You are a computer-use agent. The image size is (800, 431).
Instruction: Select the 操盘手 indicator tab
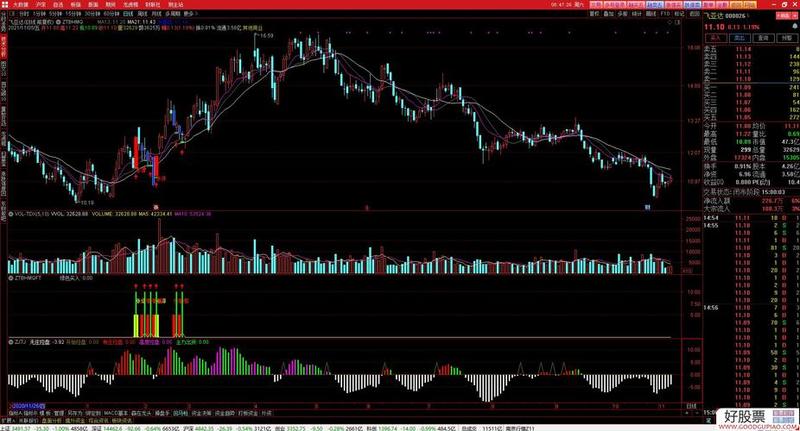(x=162, y=413)
